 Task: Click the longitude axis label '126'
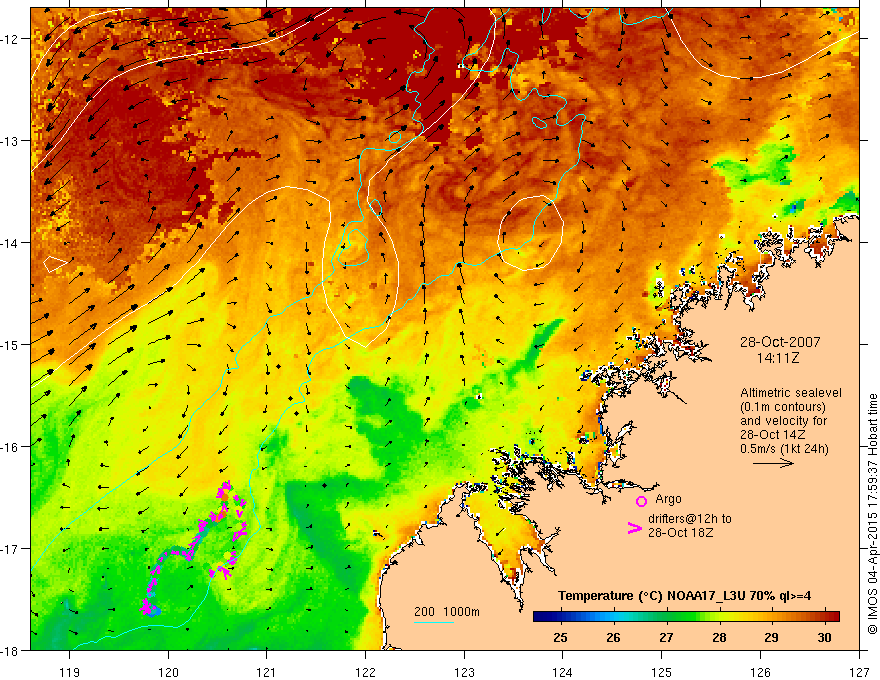coord(760,672)
